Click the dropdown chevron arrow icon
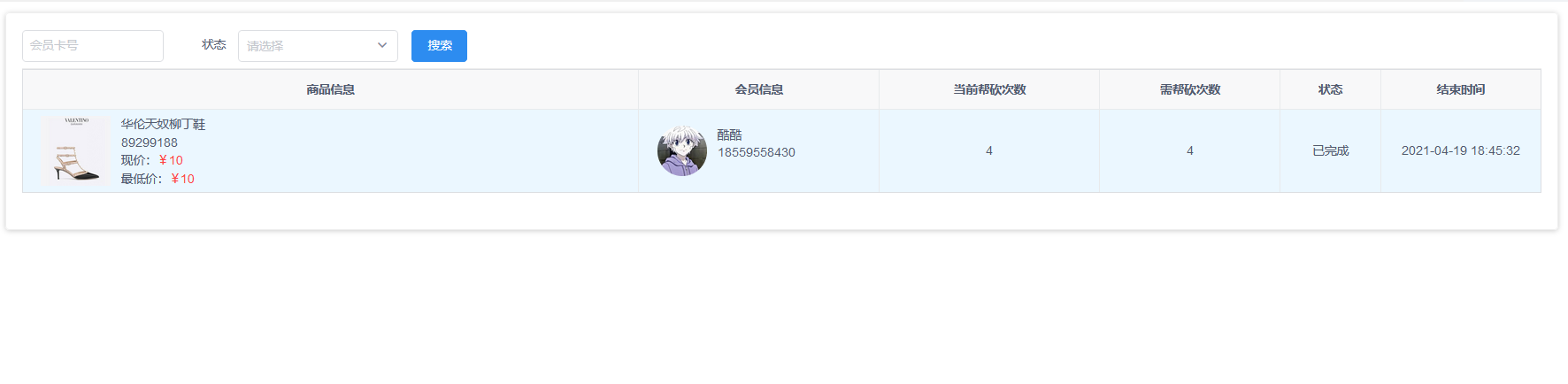The width and height of the screenshot is (1568, 384). coord(382,46)
